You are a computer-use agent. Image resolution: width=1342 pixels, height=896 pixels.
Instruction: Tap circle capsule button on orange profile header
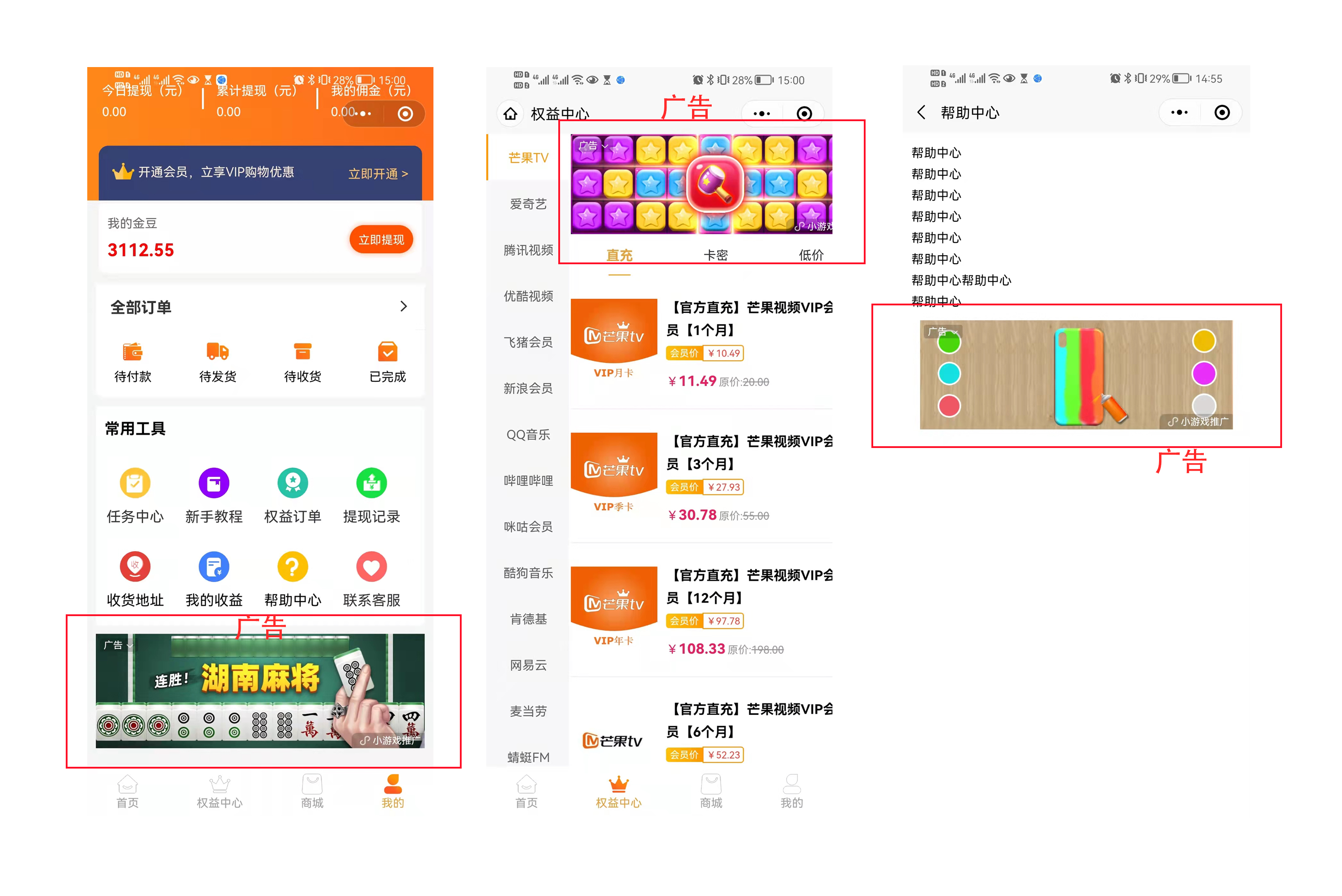pyautogui.click(x=405, y=114)
